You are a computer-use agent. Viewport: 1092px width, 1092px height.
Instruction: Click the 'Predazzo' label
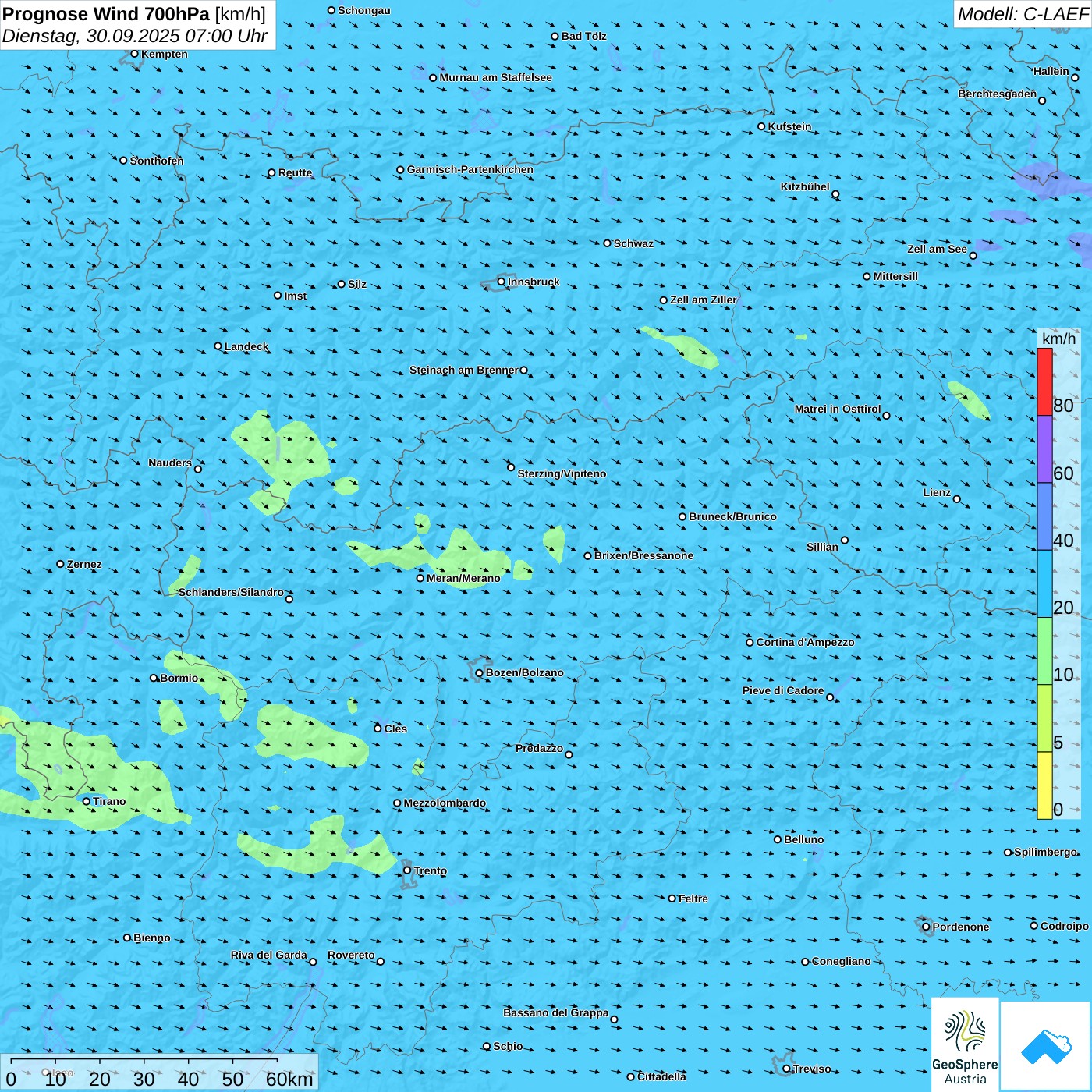coord(539,748)
